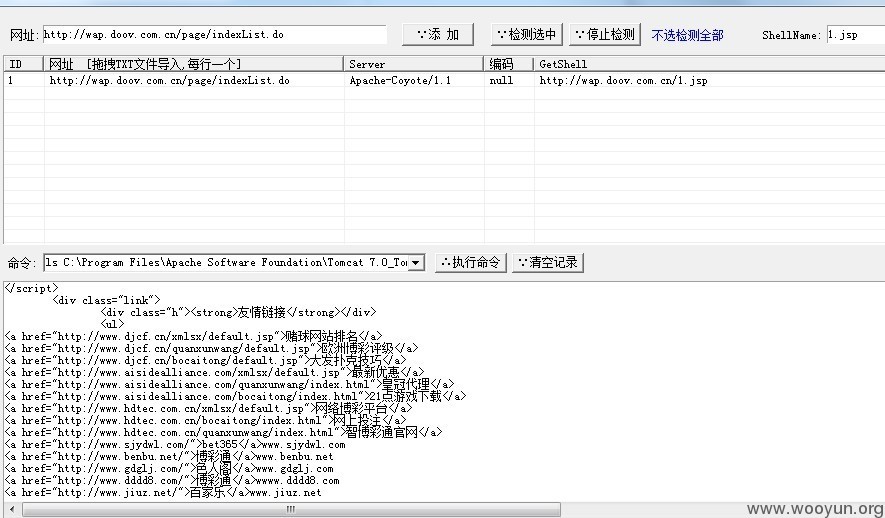
Task: Click the indexList.do URL cell in table
Action: (x=169, y=80)
